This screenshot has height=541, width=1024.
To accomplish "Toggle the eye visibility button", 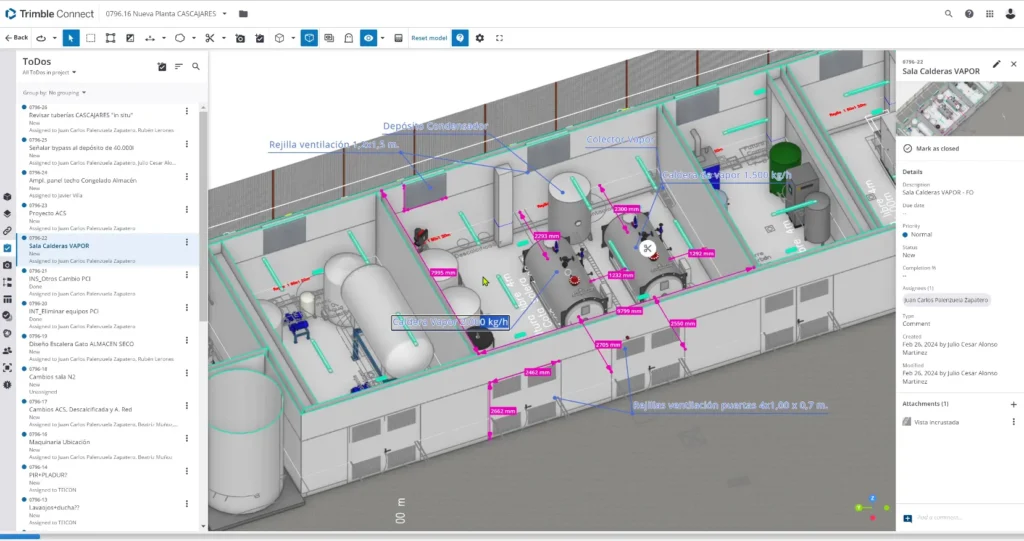I will point(368,38).
